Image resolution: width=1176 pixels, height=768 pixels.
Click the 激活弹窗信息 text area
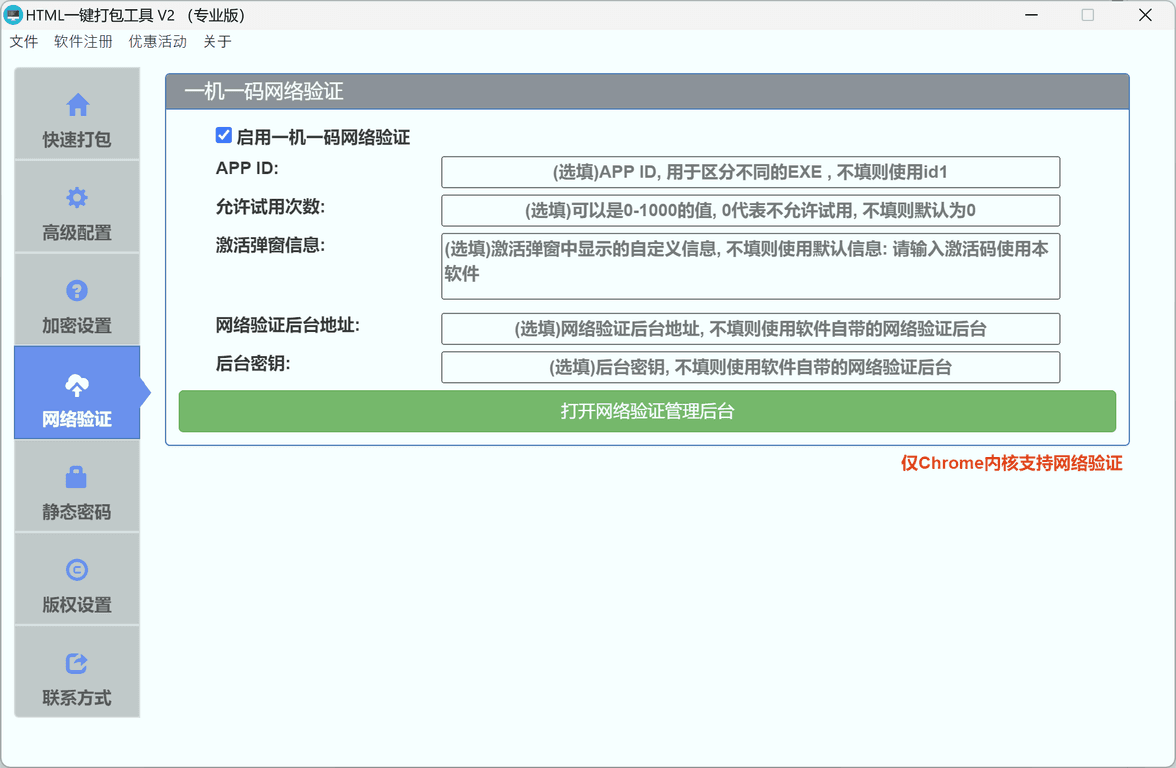(750, 265)
